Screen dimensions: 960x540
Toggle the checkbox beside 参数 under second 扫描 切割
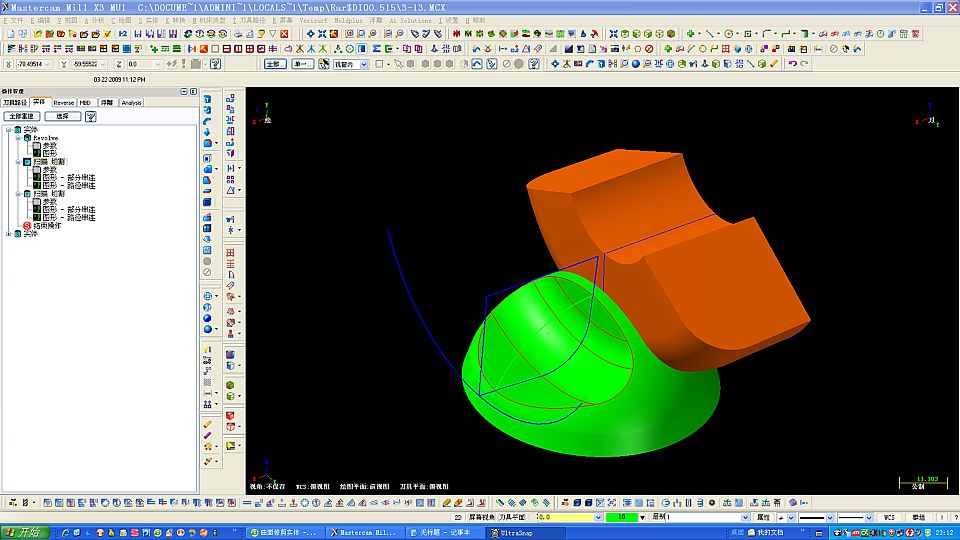(x=36, y=201)
